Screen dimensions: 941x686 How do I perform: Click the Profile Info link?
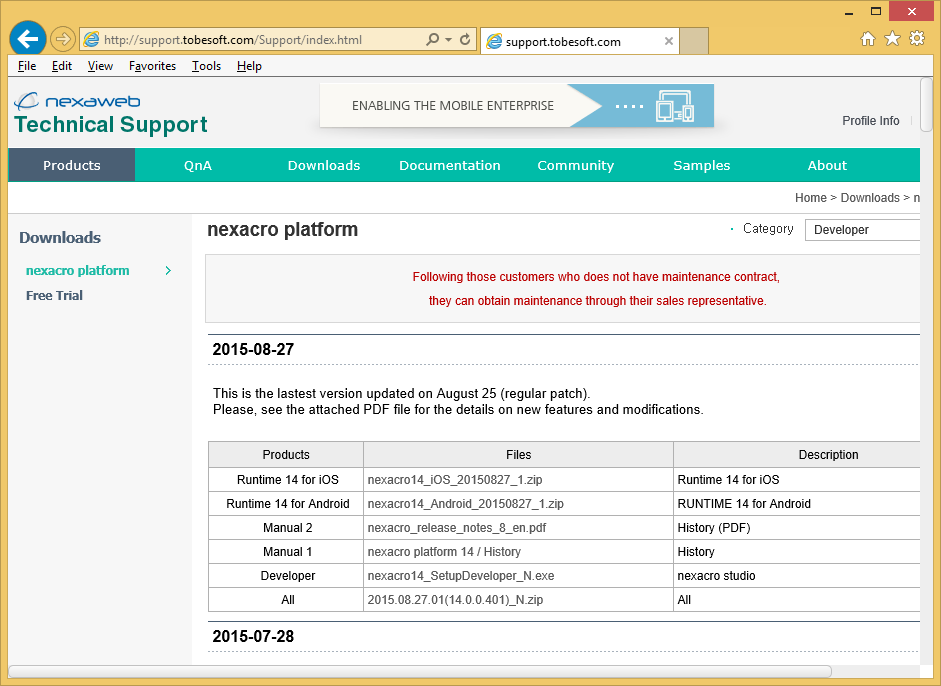tap(870, 121)
